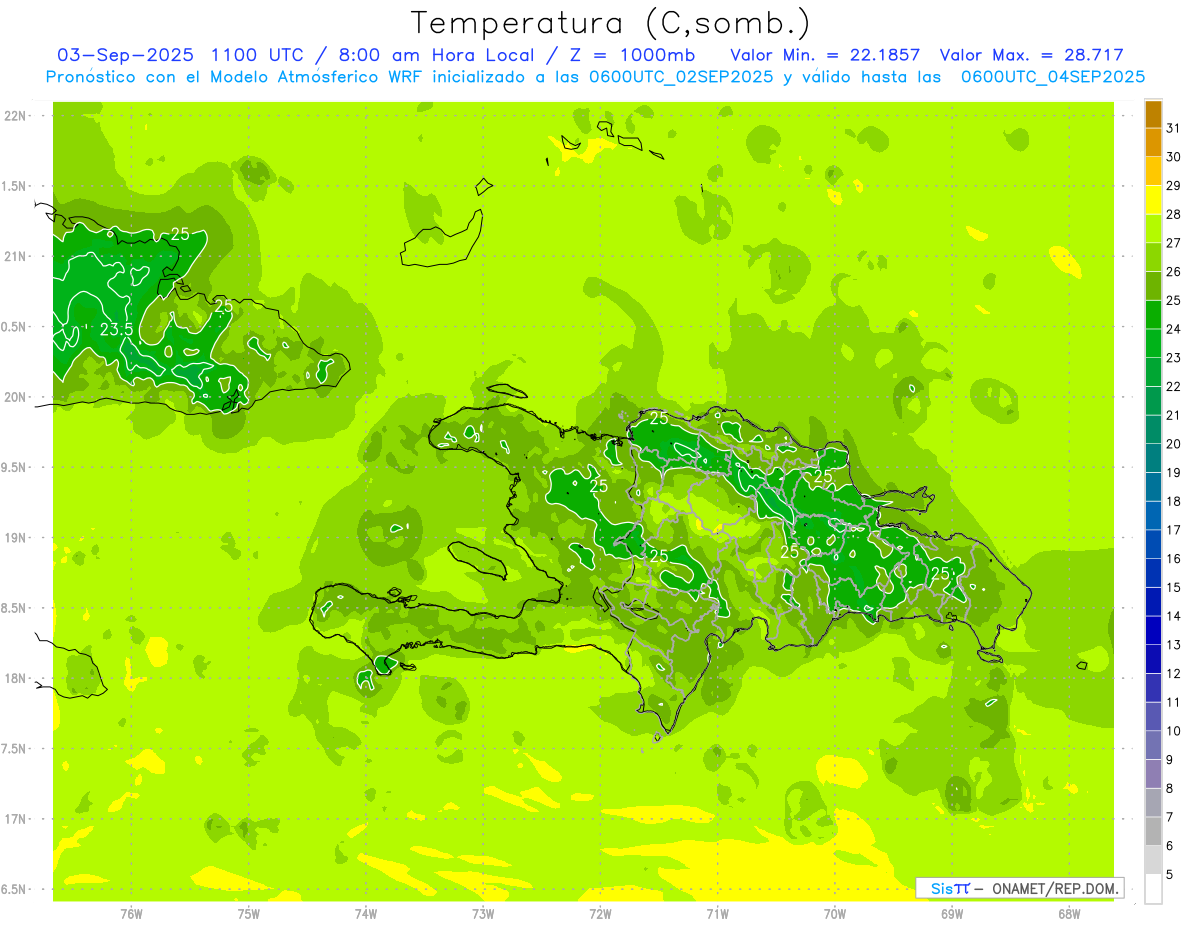
Task: Click the "73W" longitude axis label
Action: 483,913
